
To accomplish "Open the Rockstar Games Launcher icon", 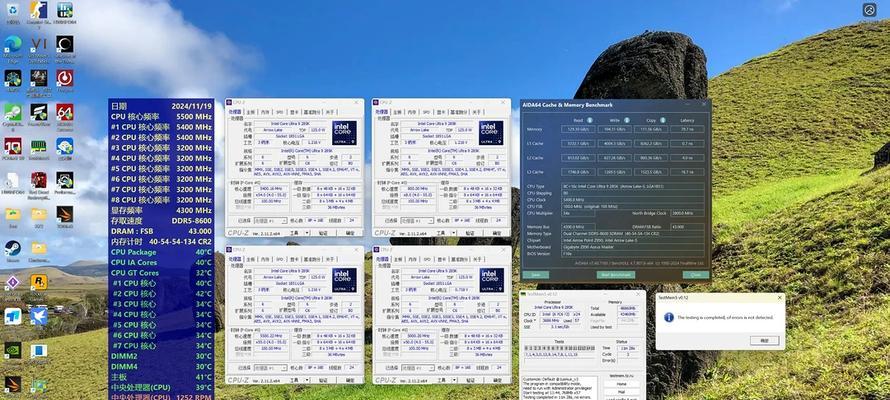I will point(39,282).
